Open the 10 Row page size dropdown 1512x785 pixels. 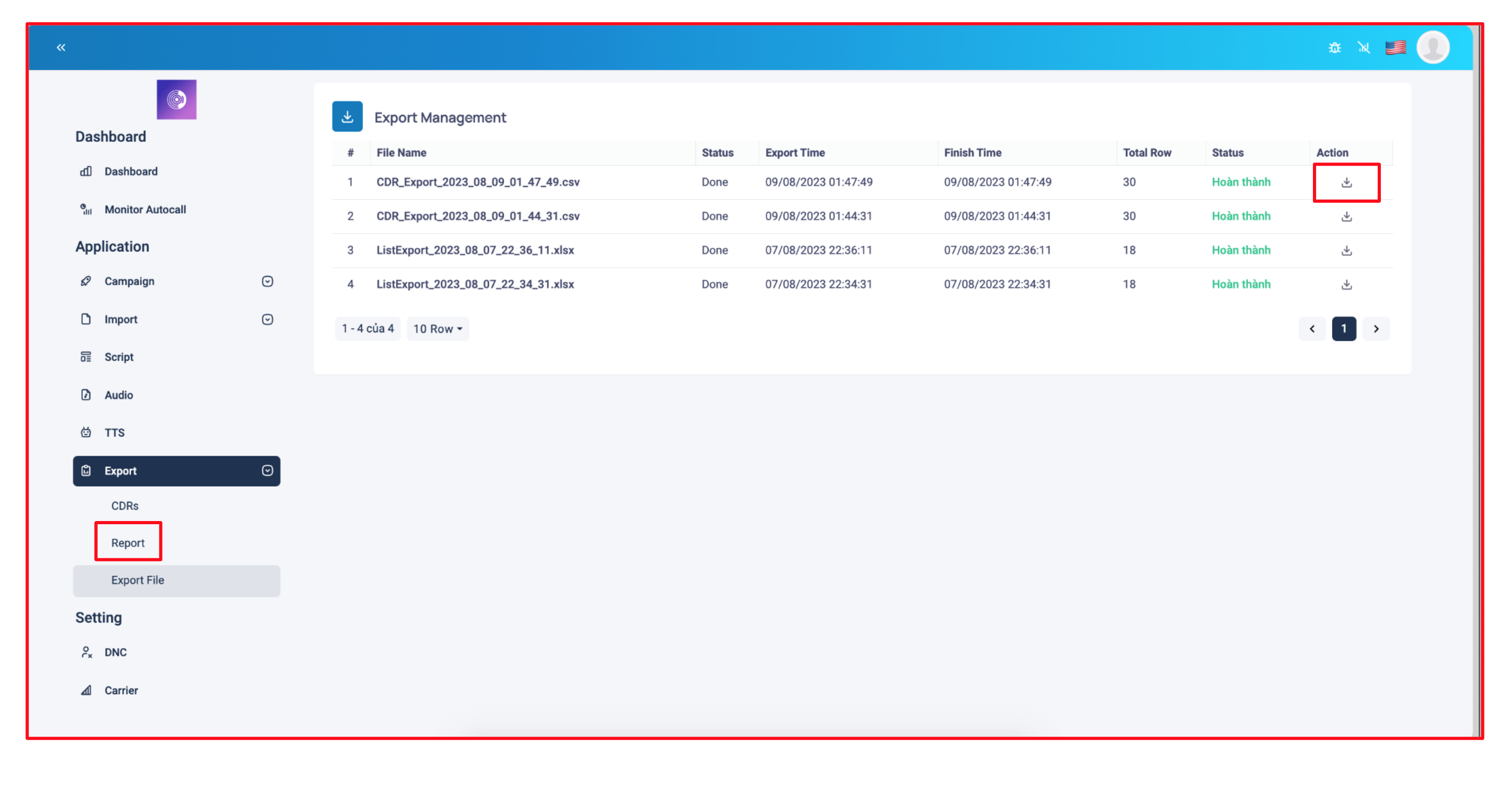(x=437, y=329)
